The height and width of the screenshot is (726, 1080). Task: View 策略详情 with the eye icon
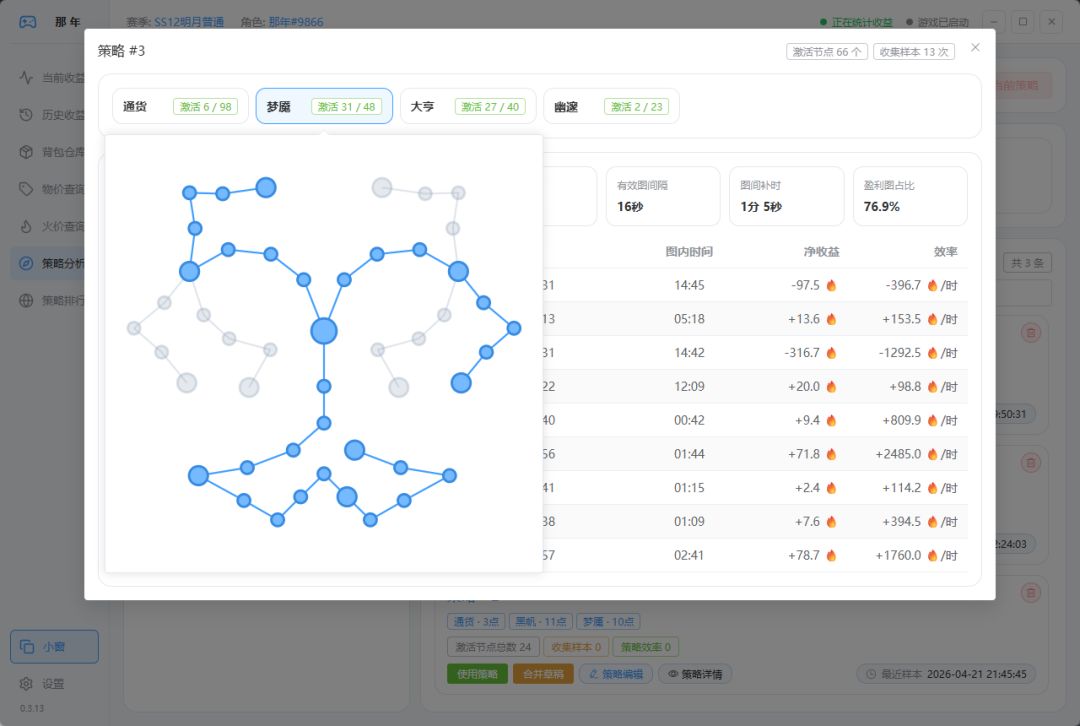click(694, 674)
